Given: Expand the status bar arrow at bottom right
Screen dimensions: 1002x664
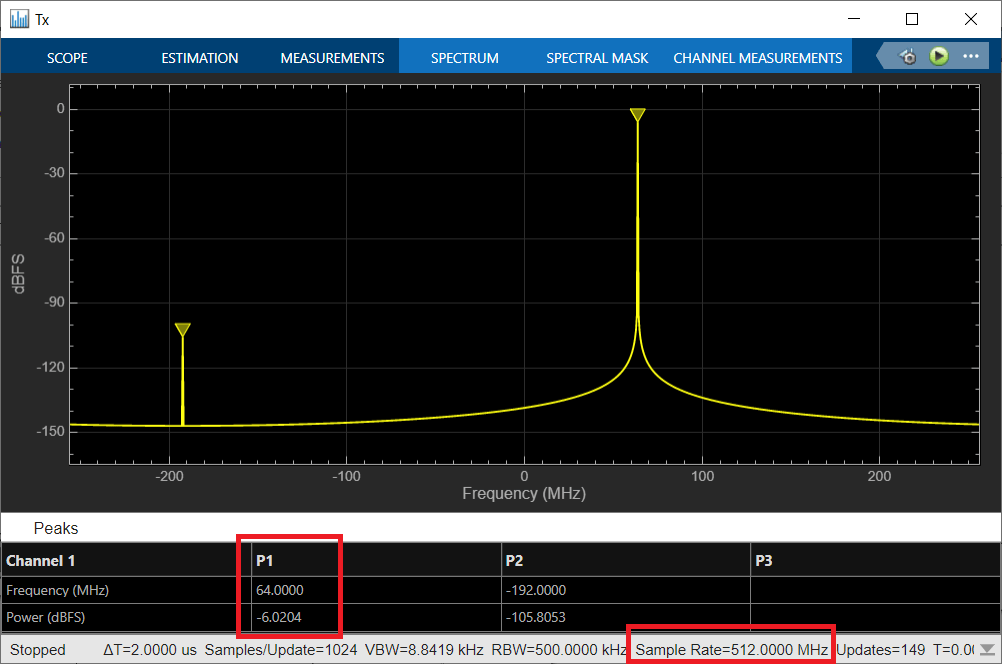Looking at the screenshot, I should (987, 649).
